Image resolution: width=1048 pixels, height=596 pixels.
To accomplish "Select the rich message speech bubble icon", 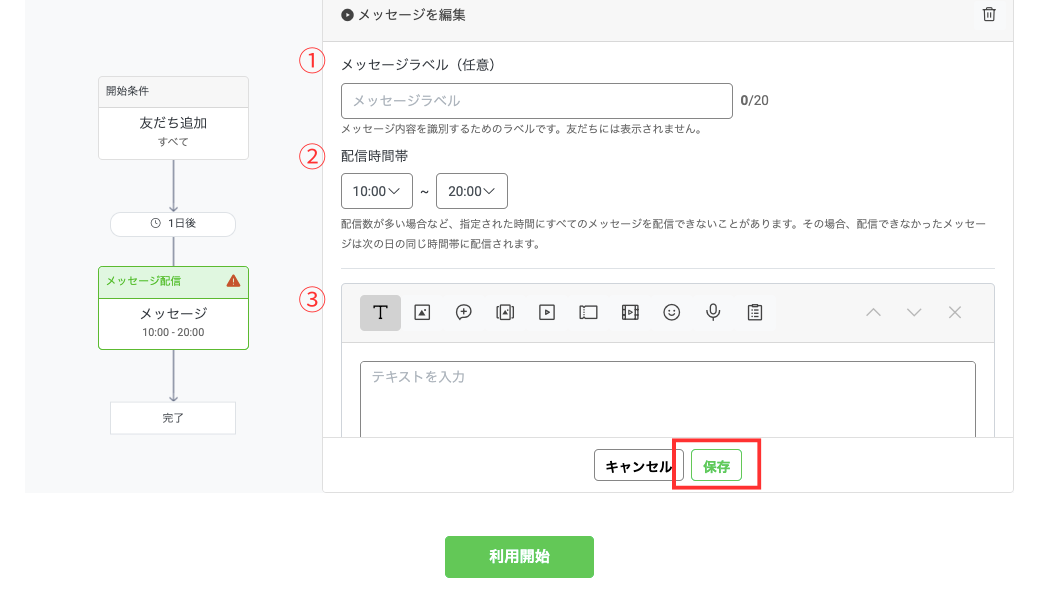I will click(x=464, y=312).
